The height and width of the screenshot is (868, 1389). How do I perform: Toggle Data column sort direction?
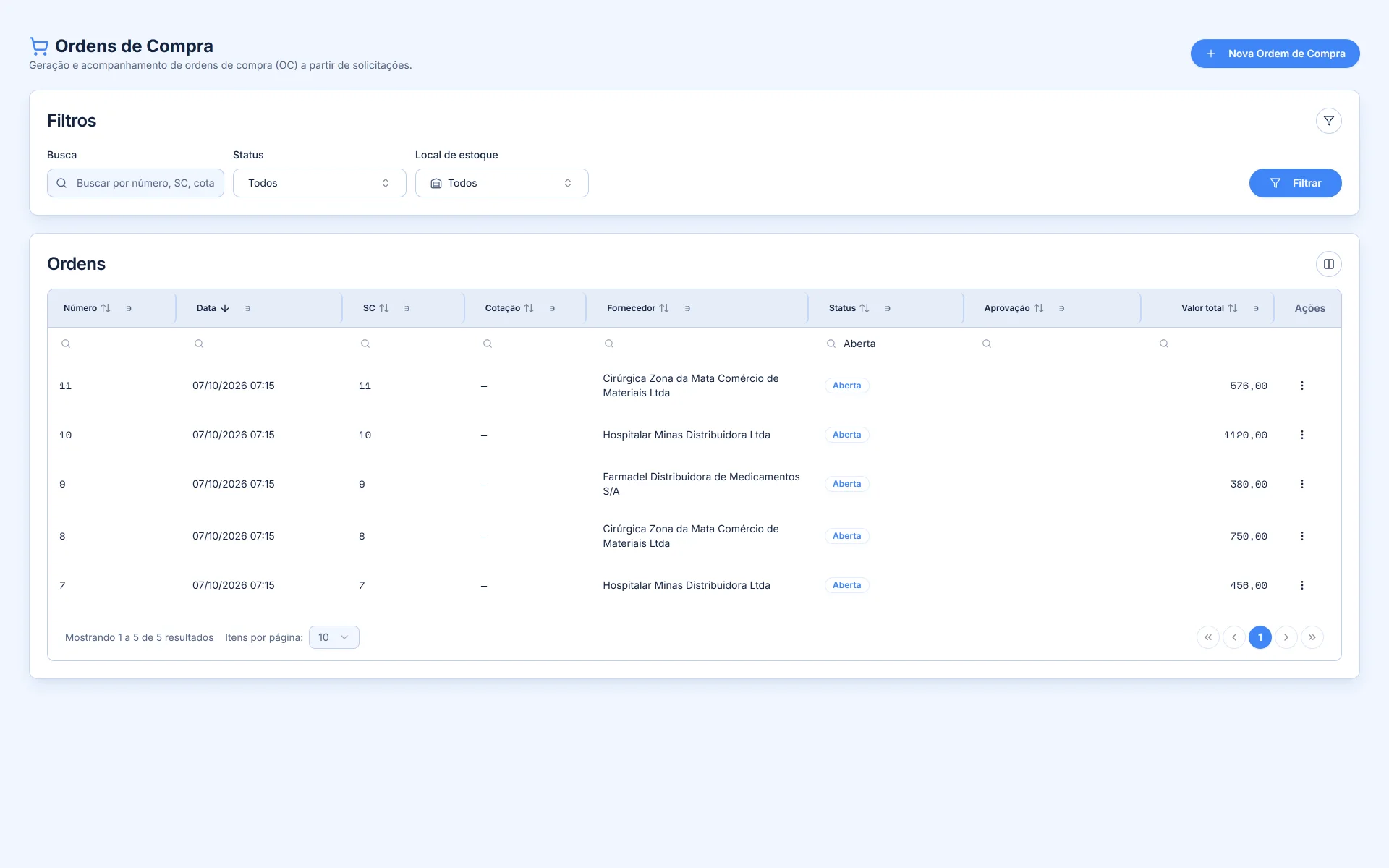225,308
